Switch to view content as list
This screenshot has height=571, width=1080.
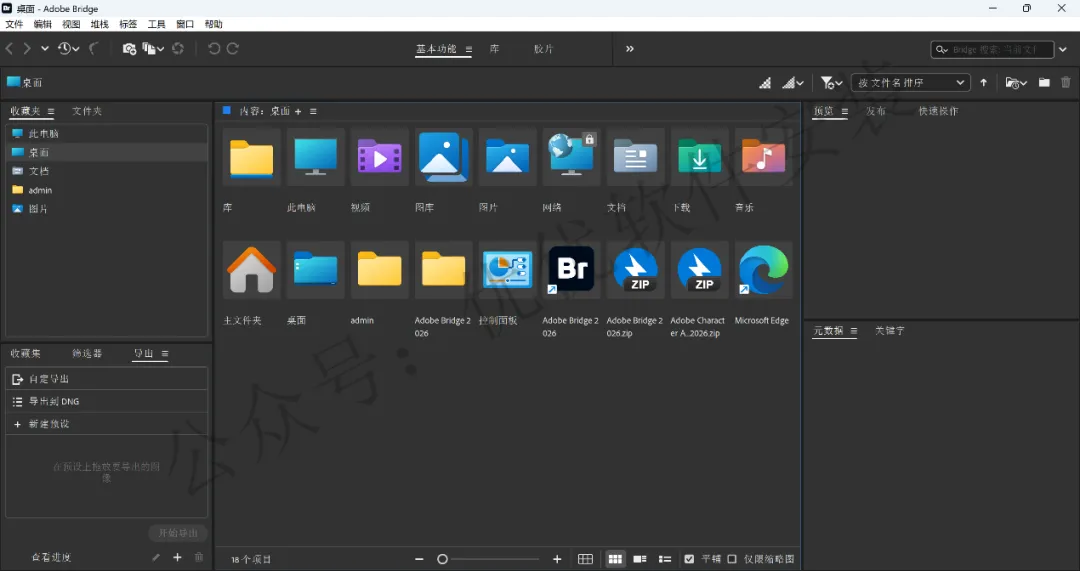(665, 559)
